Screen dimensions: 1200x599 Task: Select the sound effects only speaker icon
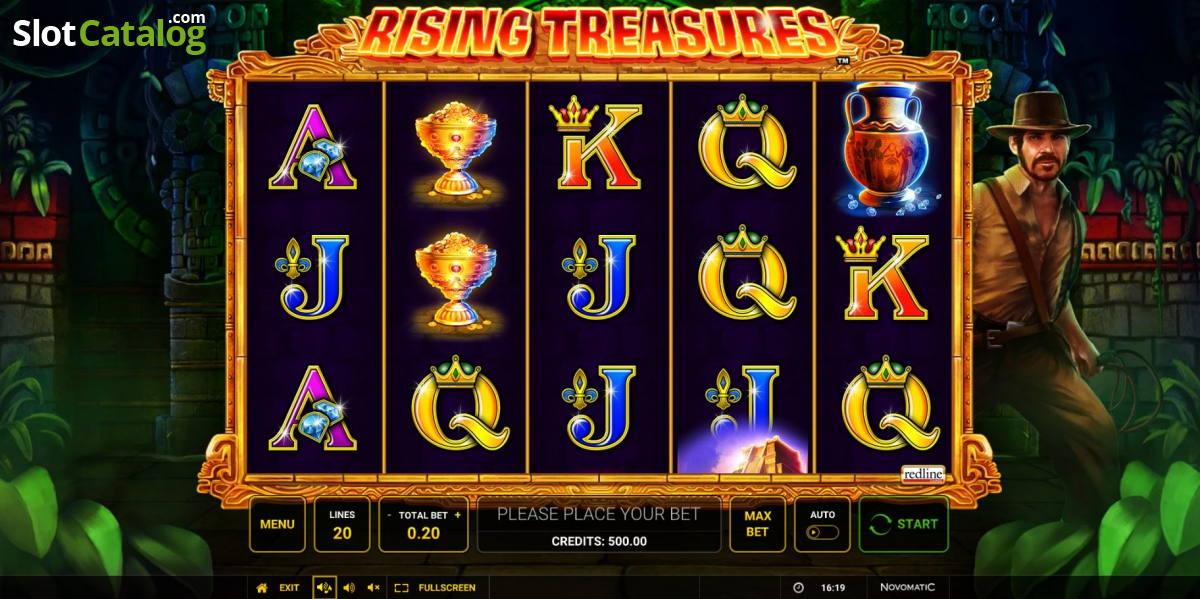click(x=348, y=588)
